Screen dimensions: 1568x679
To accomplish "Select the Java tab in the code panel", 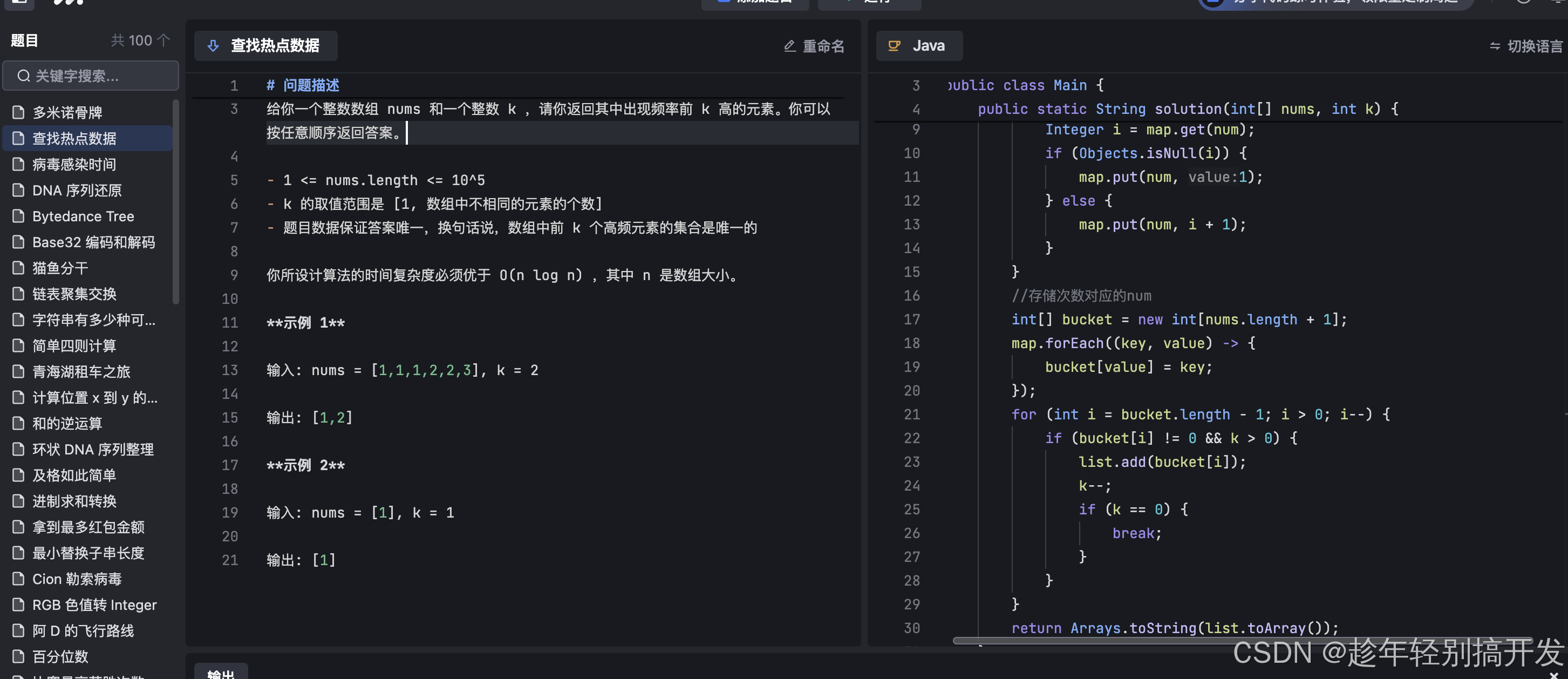I will click(919, 46).
